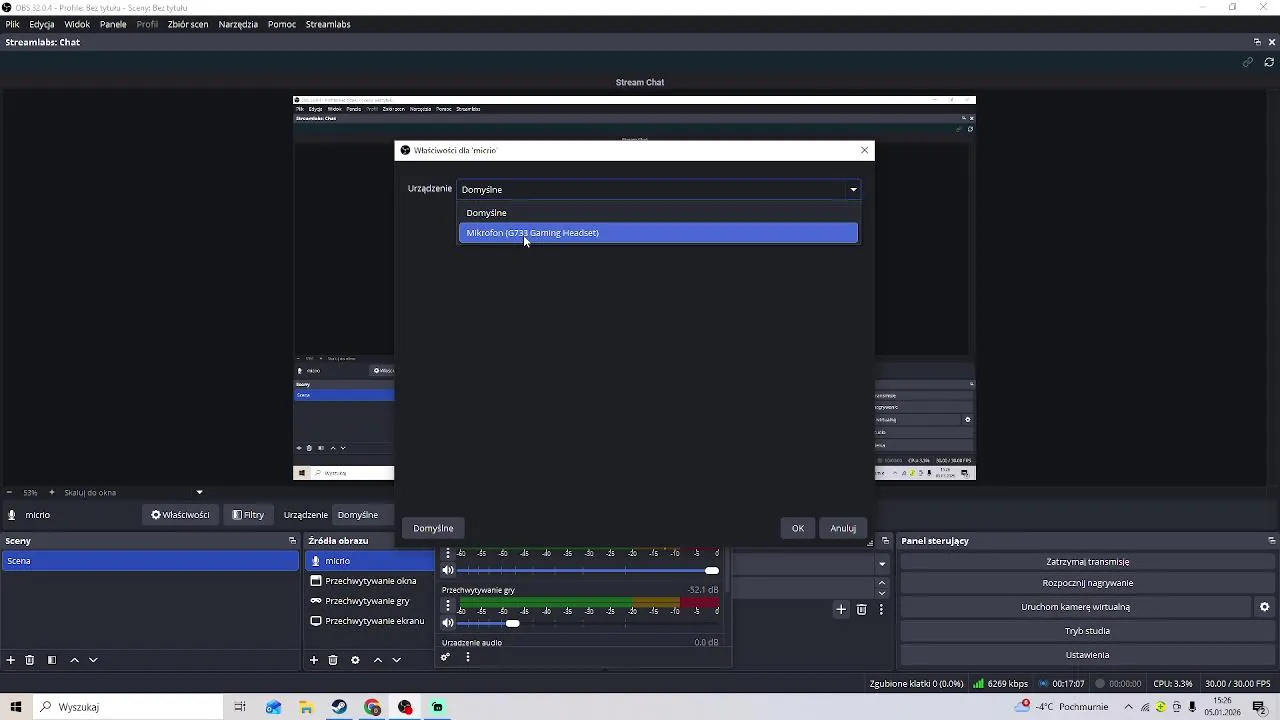Increase transition duration with up arrow
1280x720 pixels.
pos(881,582)
